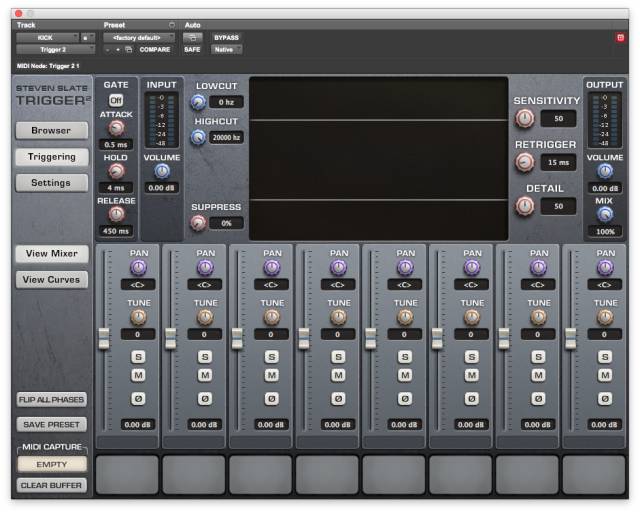Click the Pan knob on channel 4

pyautogui.click(x=338, y=268)
